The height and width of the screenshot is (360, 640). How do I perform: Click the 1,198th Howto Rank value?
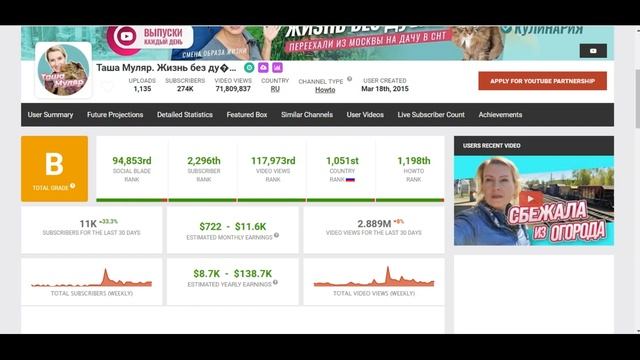click(x=414, y=161)
